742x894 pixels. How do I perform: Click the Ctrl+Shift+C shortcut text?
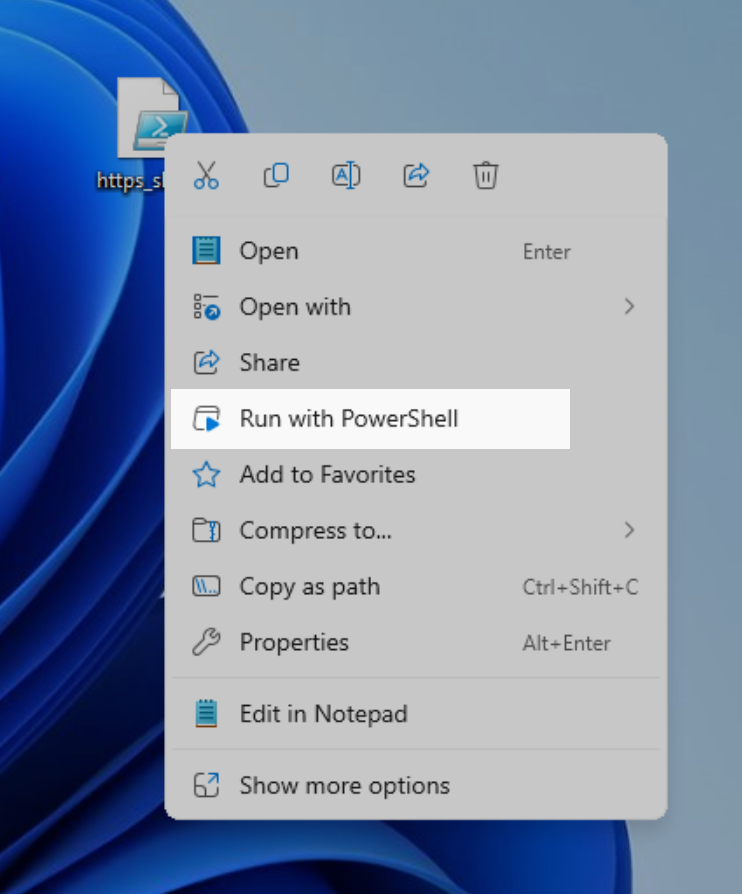pos(580,587)
